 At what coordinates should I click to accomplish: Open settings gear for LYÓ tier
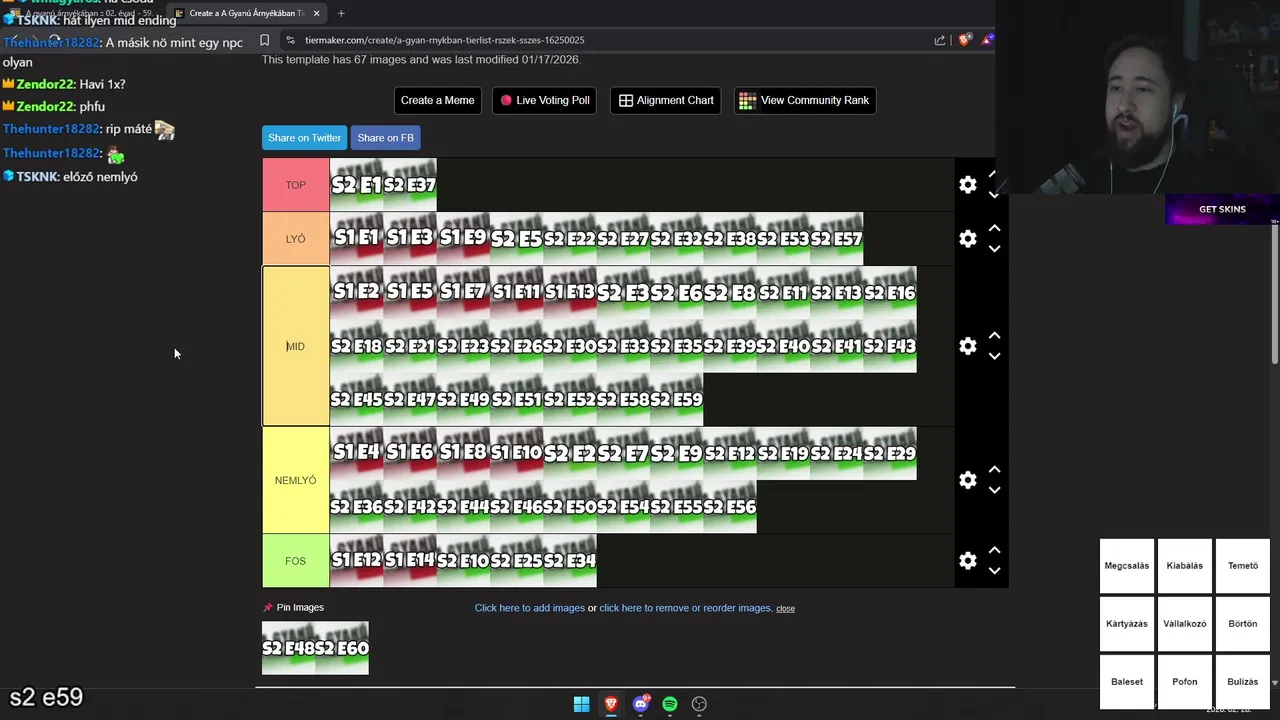point(967,239)
